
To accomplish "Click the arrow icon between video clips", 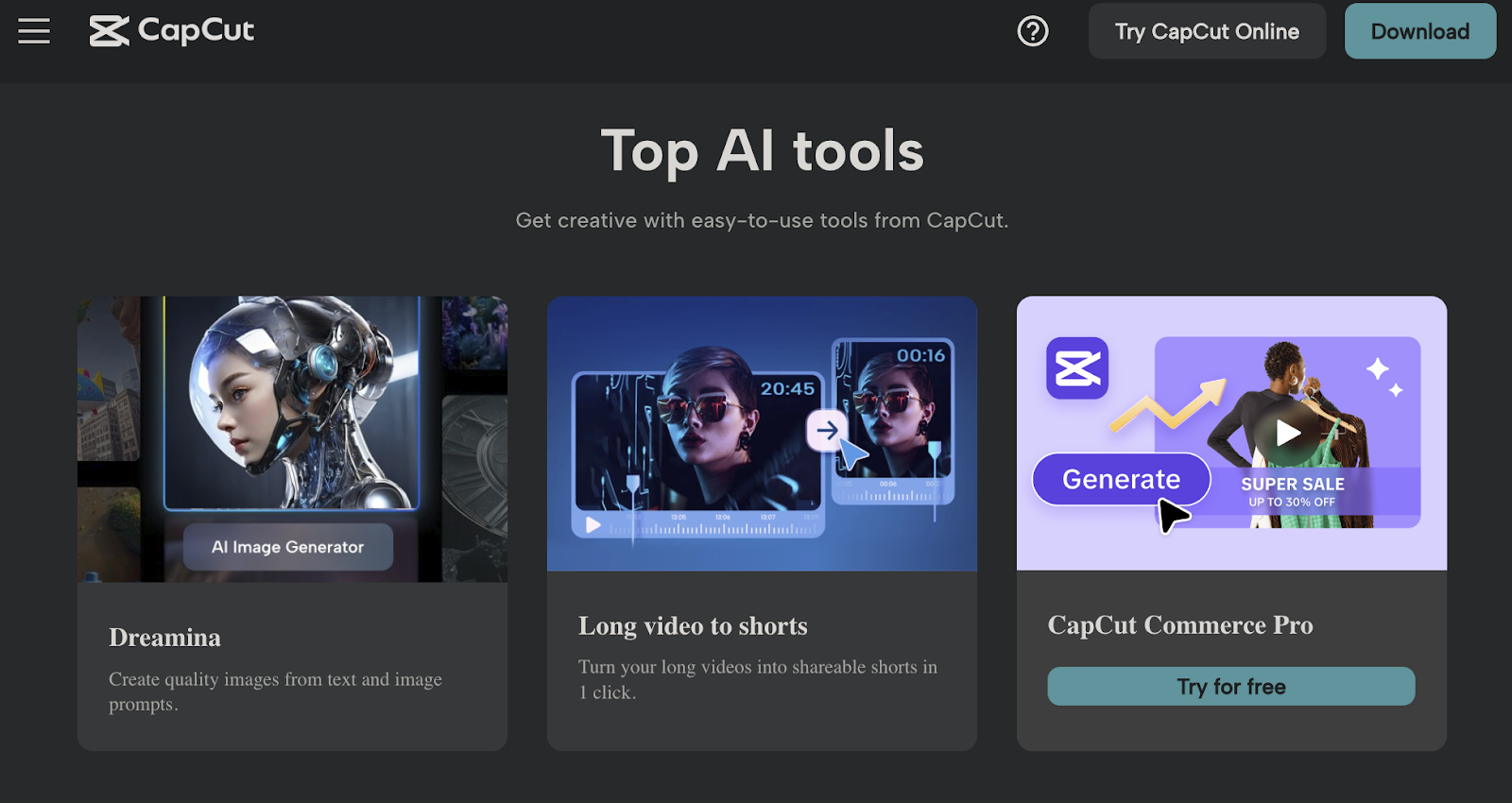I will (827, 431).
